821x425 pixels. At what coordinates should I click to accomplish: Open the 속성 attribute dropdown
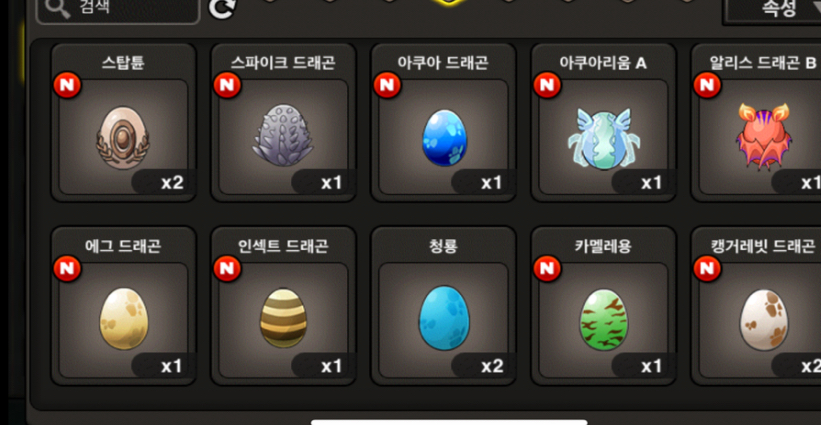pos(772,10)
